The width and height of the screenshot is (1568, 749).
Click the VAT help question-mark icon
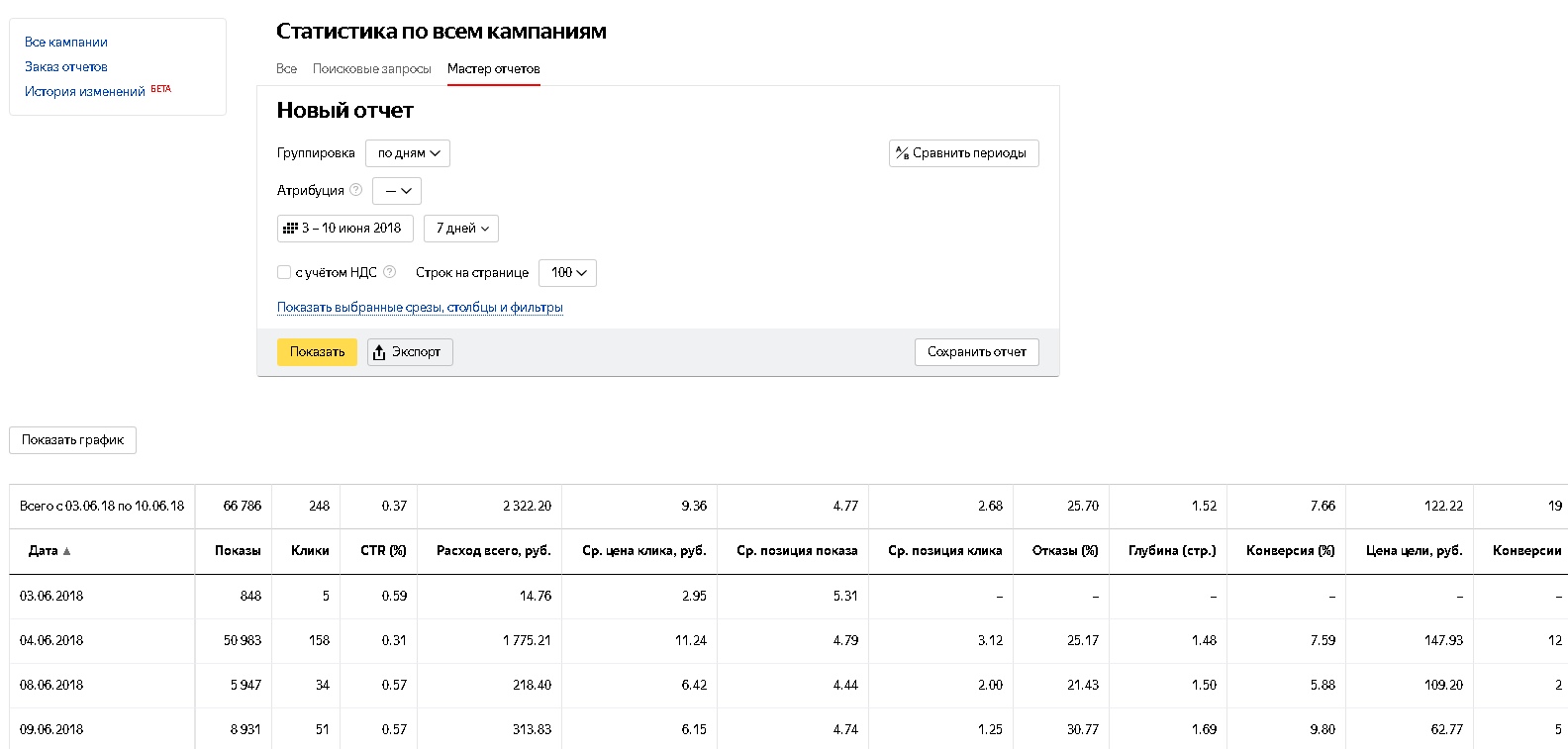[x=389, y=272]
